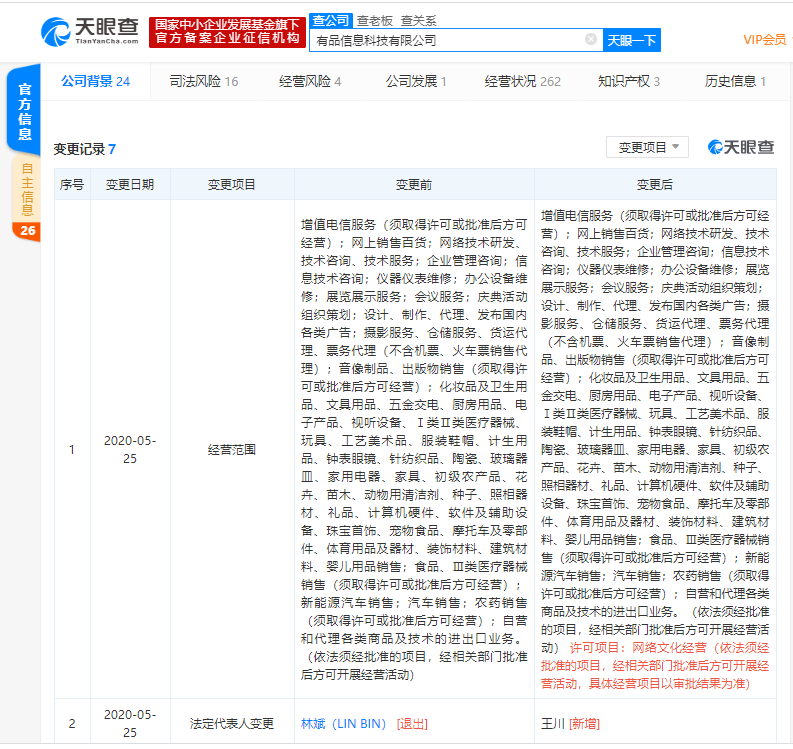Open the 司法风险 tab
This screenshot has width=793, height=749.
[x=201, y=81]
